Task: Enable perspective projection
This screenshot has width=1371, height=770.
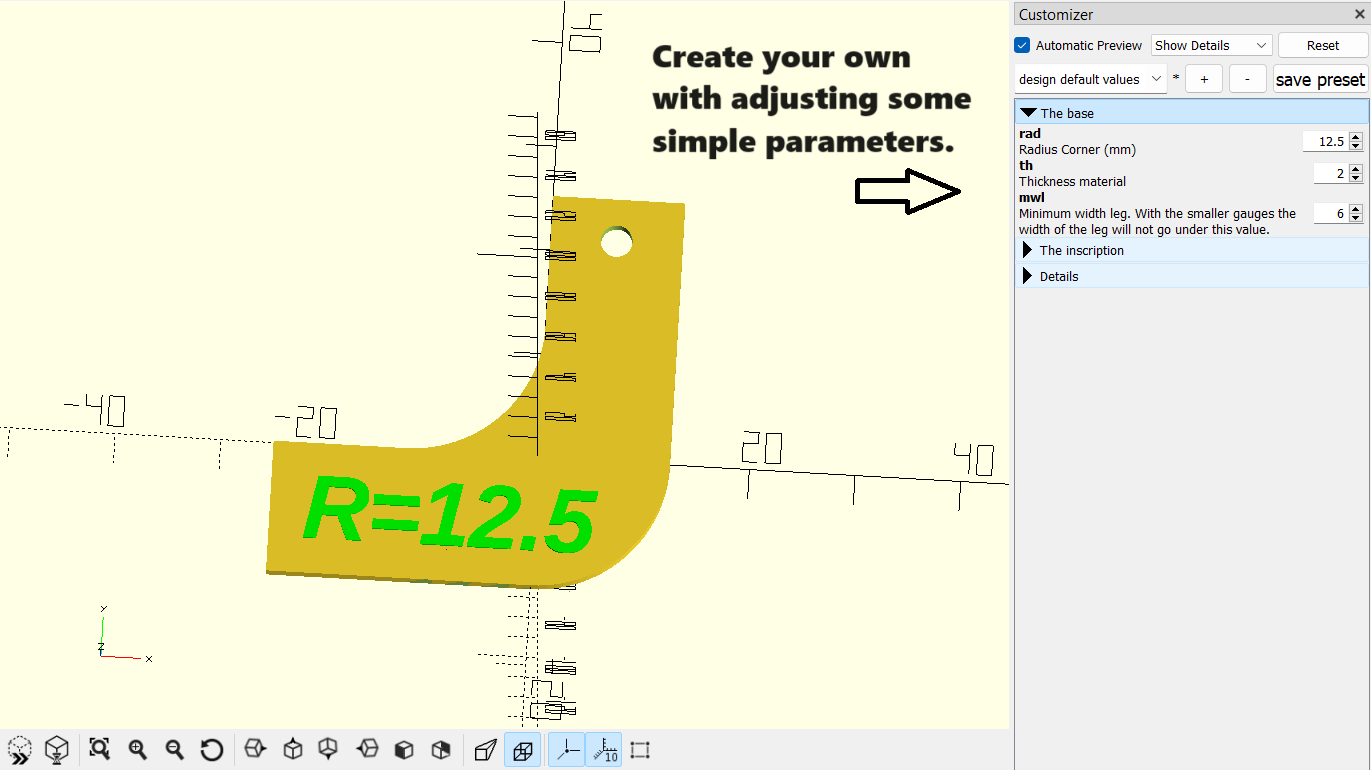Action: (x=485, y=749)
